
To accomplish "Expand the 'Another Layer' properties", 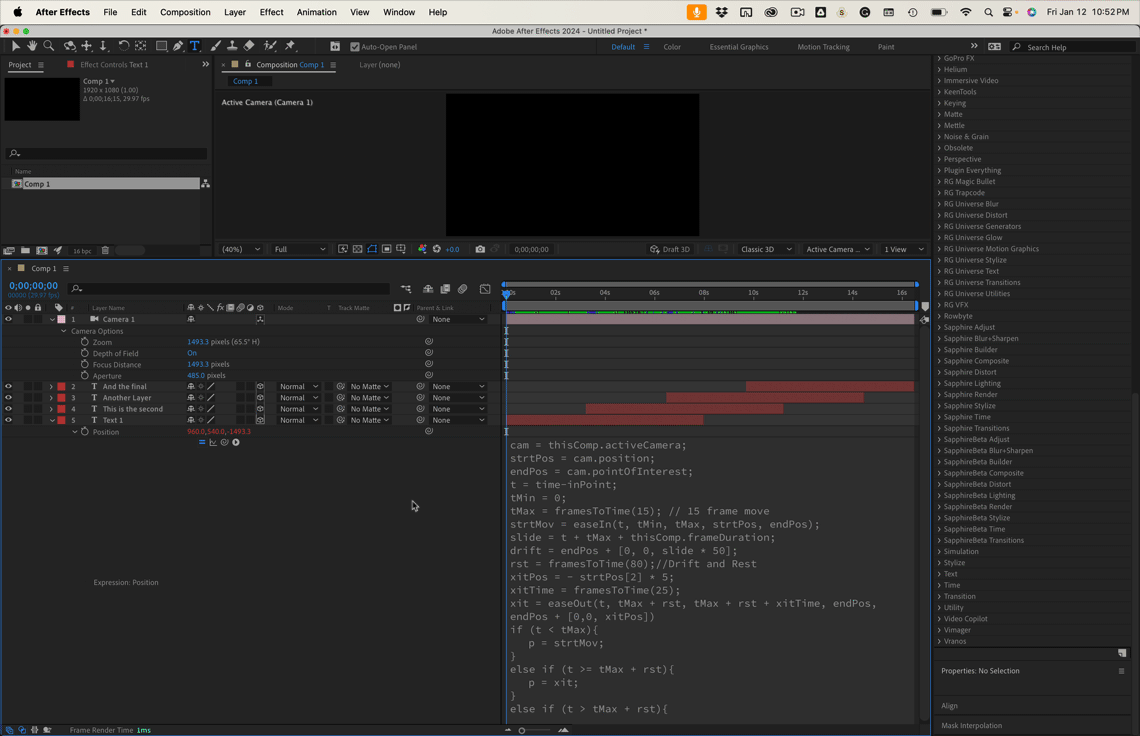I will point(51,398).
